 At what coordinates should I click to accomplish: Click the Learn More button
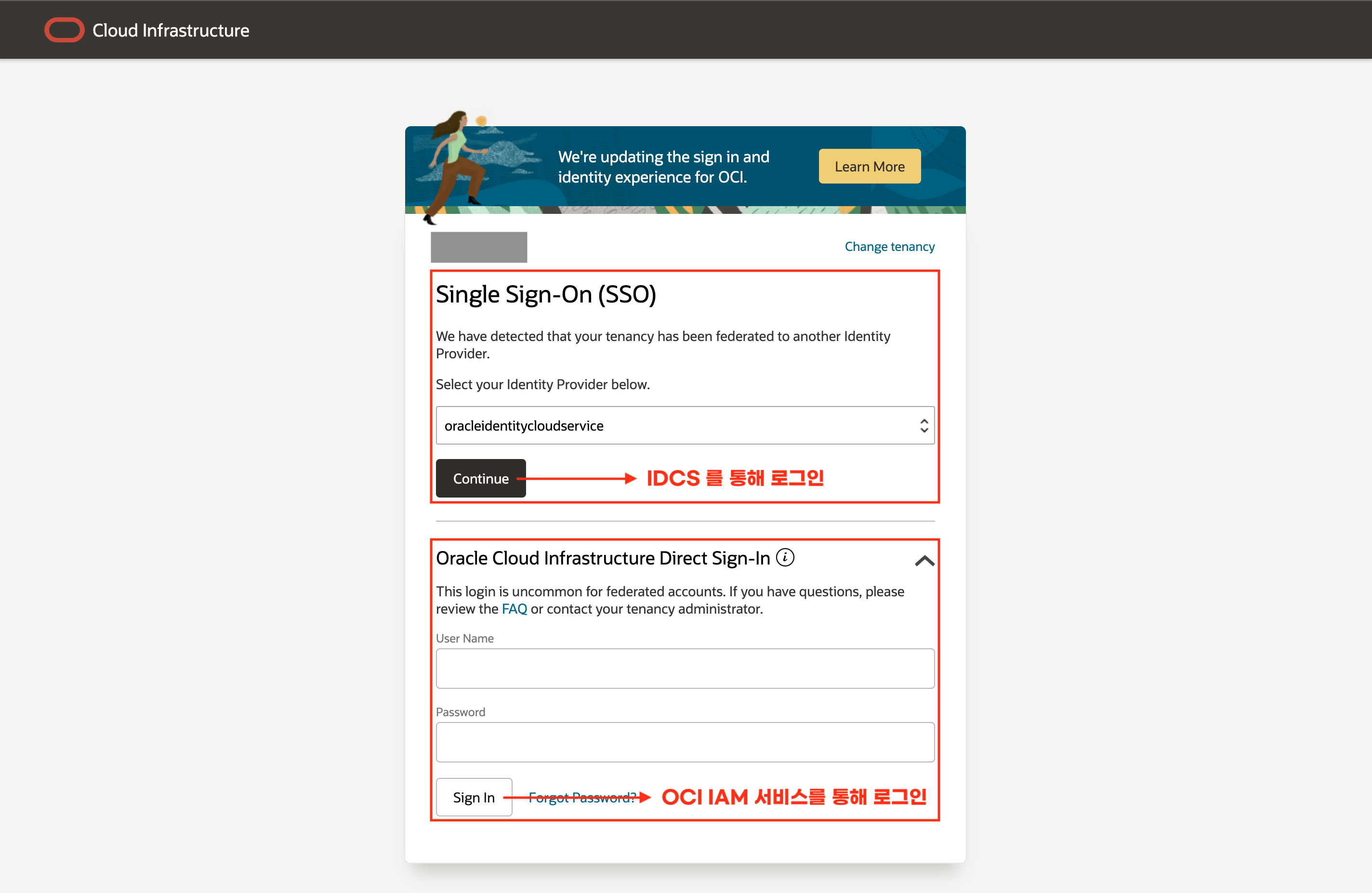(x=870, y=167)
